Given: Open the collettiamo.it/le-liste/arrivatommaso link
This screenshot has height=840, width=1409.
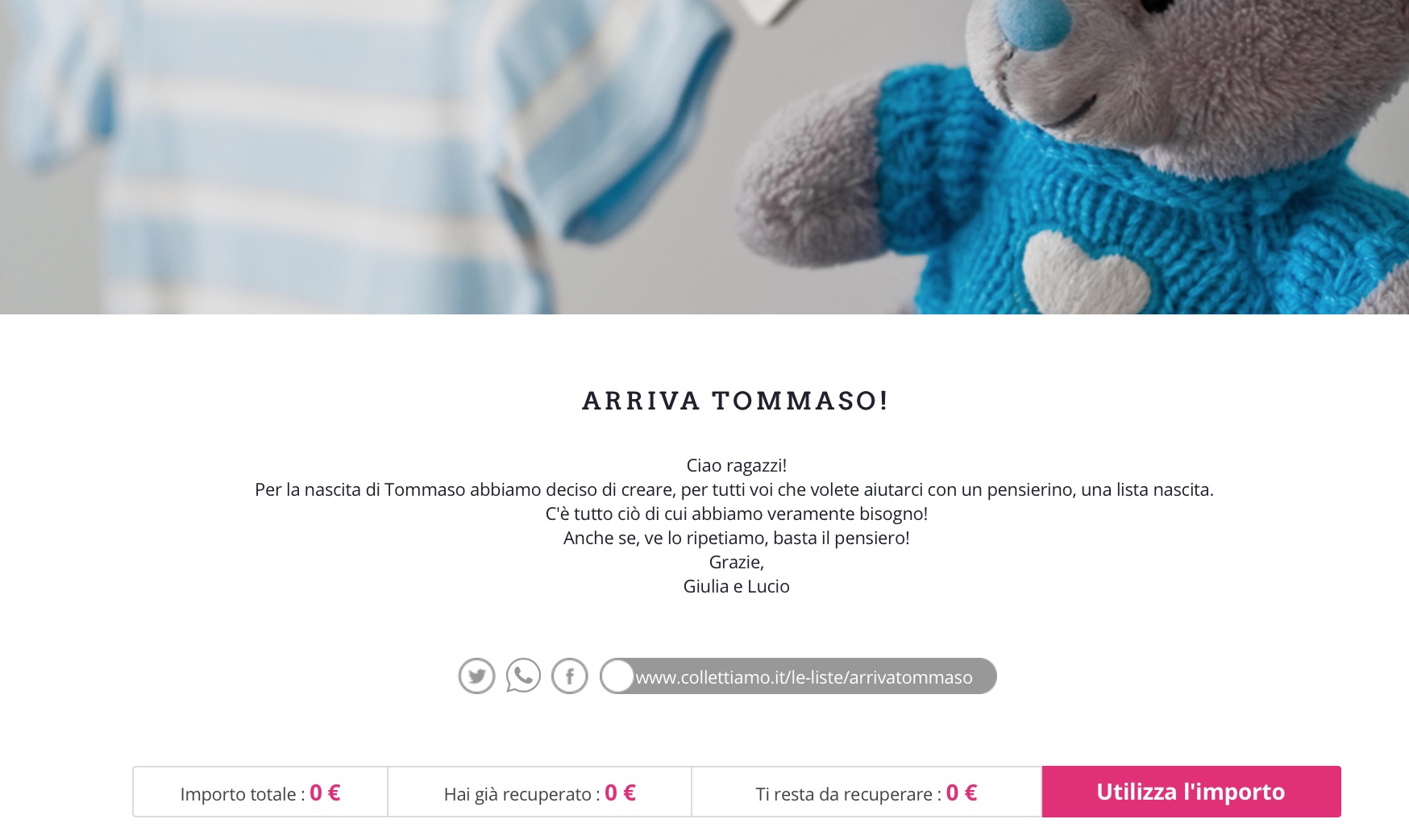Looking at the screenshot, I should pyautogui.click(x=804, y=677).
